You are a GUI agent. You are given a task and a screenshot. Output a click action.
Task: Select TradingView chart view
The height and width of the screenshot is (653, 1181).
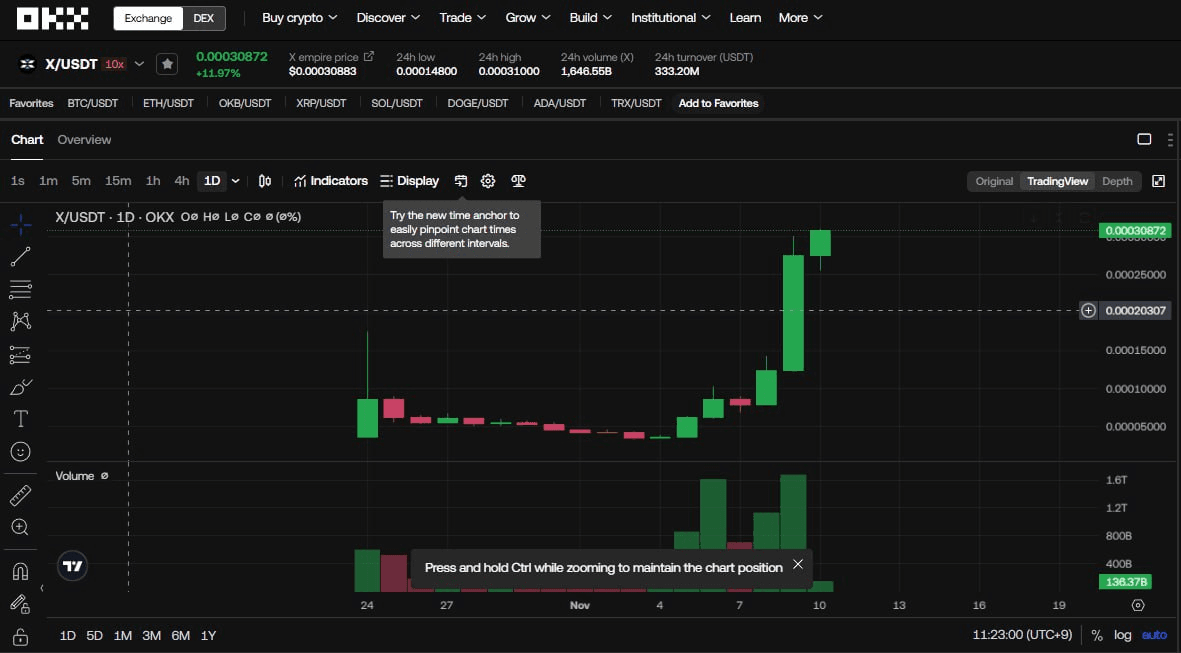point(1057,181)
